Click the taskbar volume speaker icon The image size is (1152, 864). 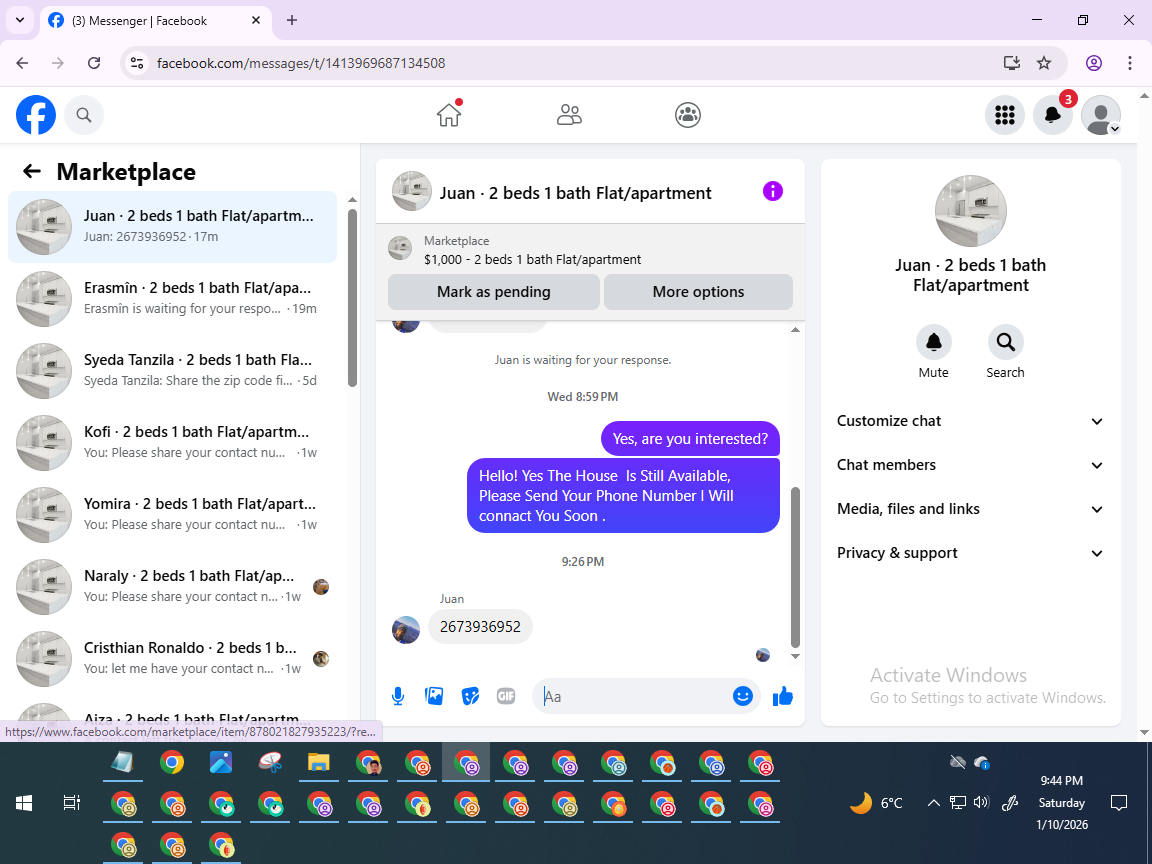(x=981, y=802)
